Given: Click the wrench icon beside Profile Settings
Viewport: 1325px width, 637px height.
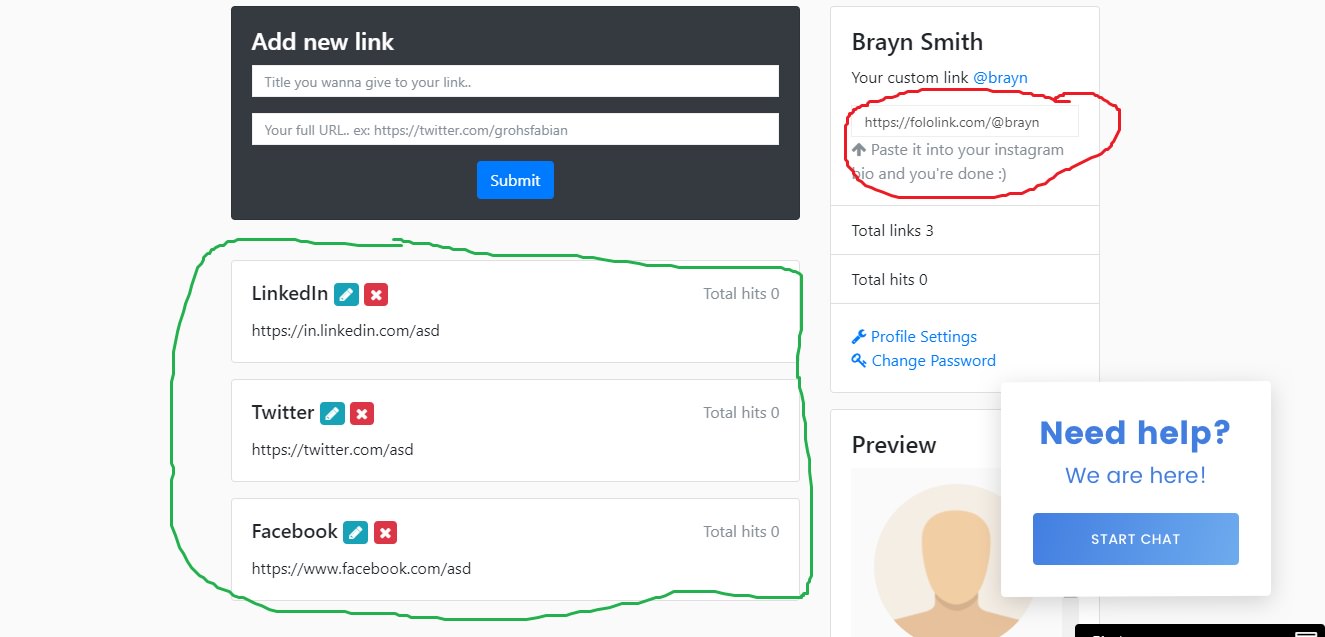Looking at the screenshot, I should pyautogui.click(x=859, y=337).
